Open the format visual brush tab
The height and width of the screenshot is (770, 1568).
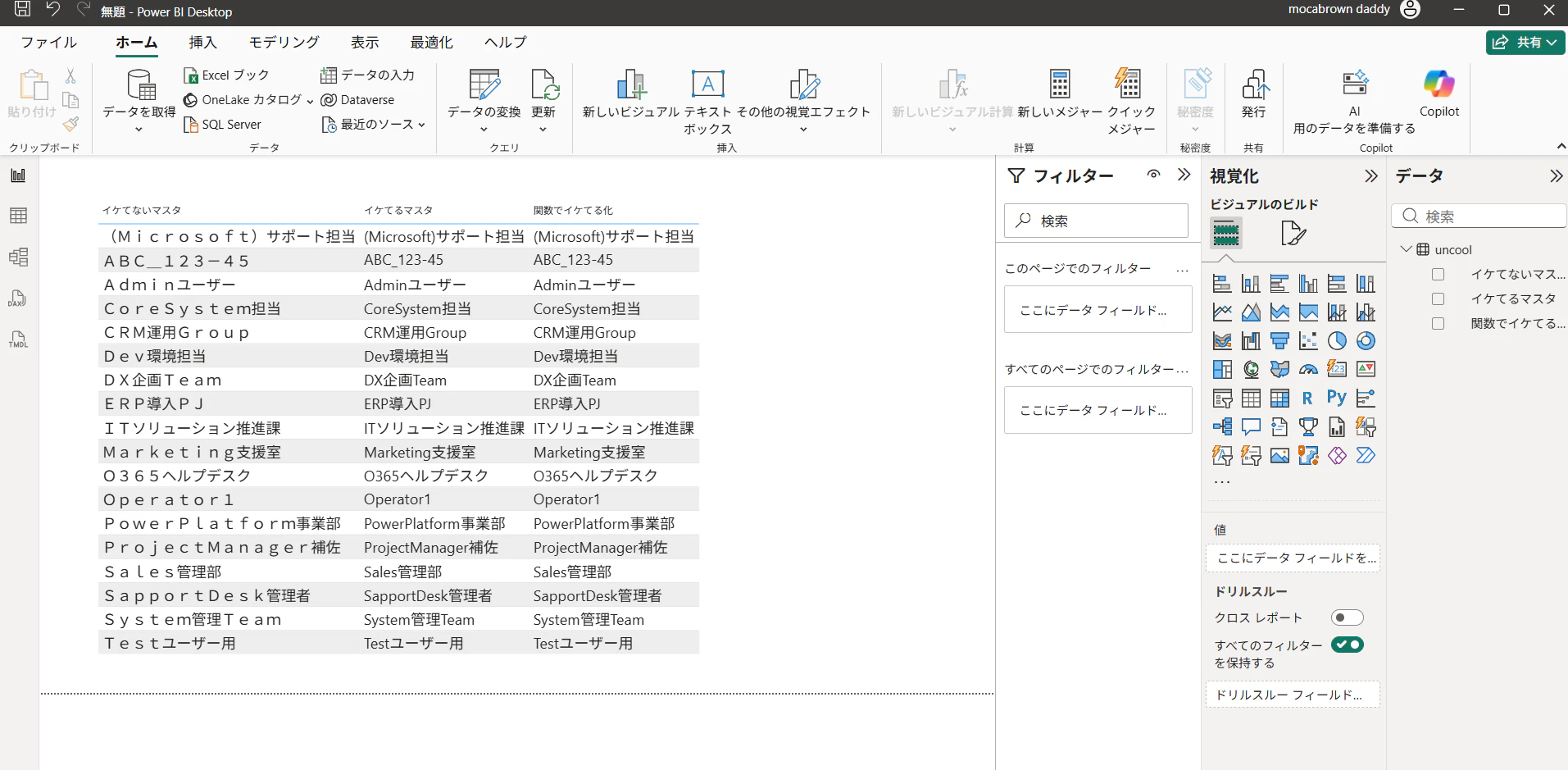(1293, 234)
